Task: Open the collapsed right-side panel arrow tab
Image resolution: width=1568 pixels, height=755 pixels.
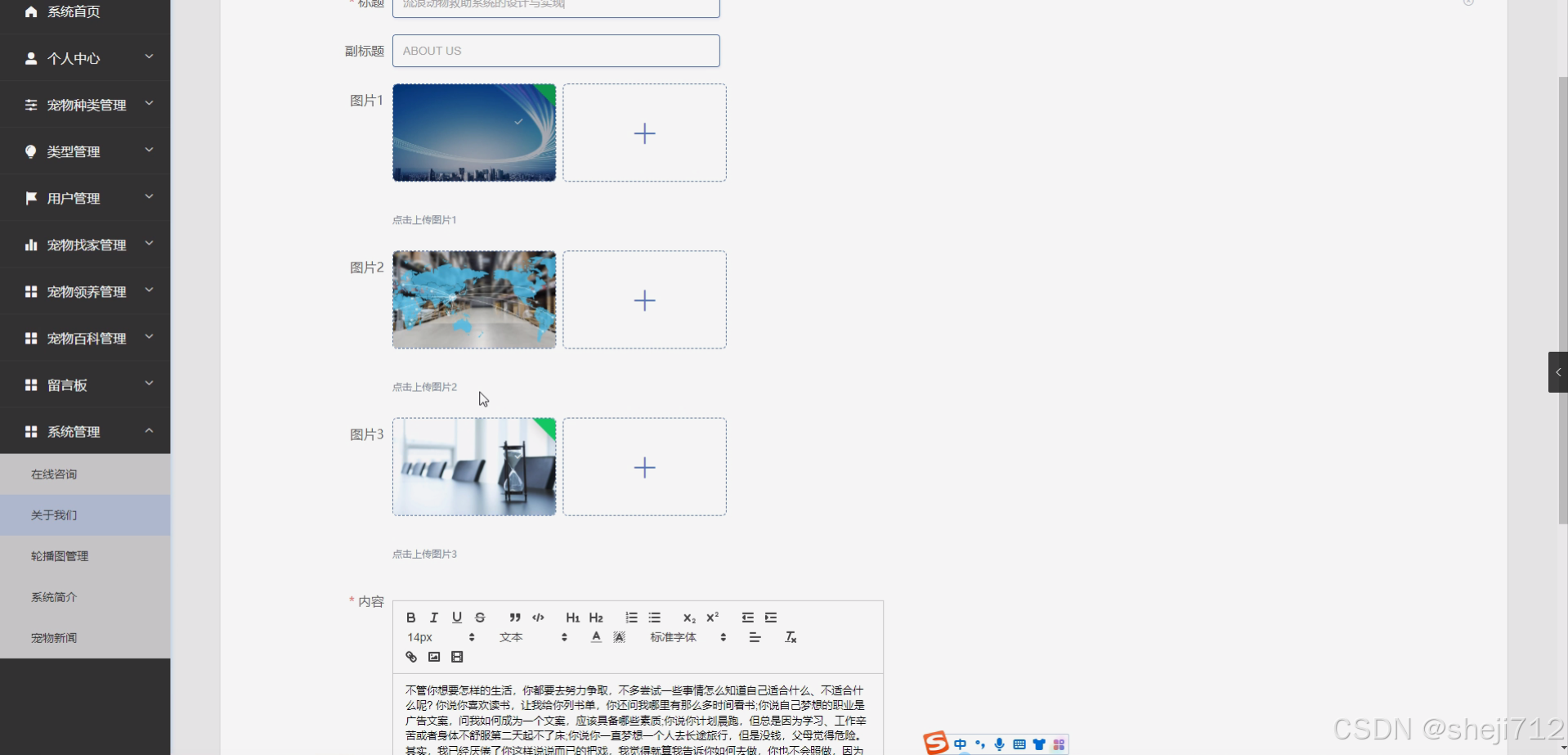Action: coord(1558,372)
